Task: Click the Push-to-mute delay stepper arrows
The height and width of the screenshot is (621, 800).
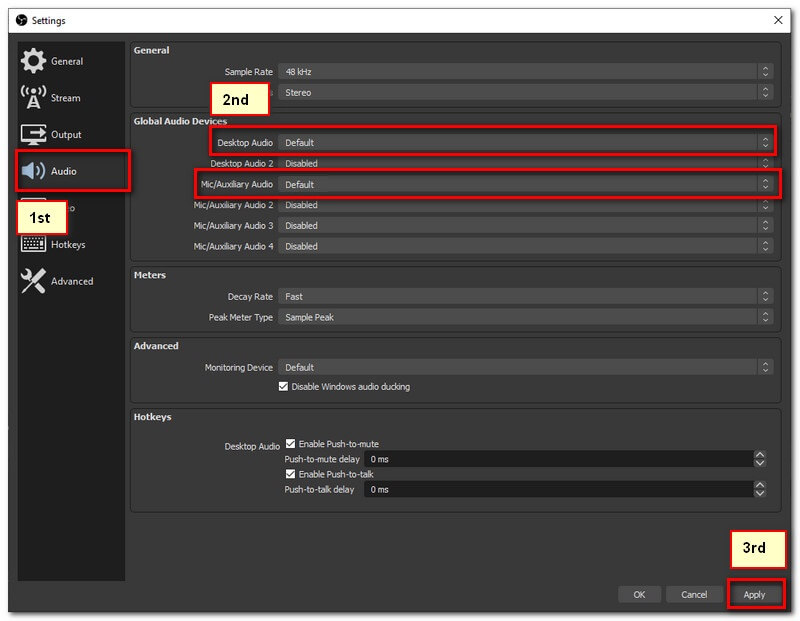Action: tap(760, 459)
